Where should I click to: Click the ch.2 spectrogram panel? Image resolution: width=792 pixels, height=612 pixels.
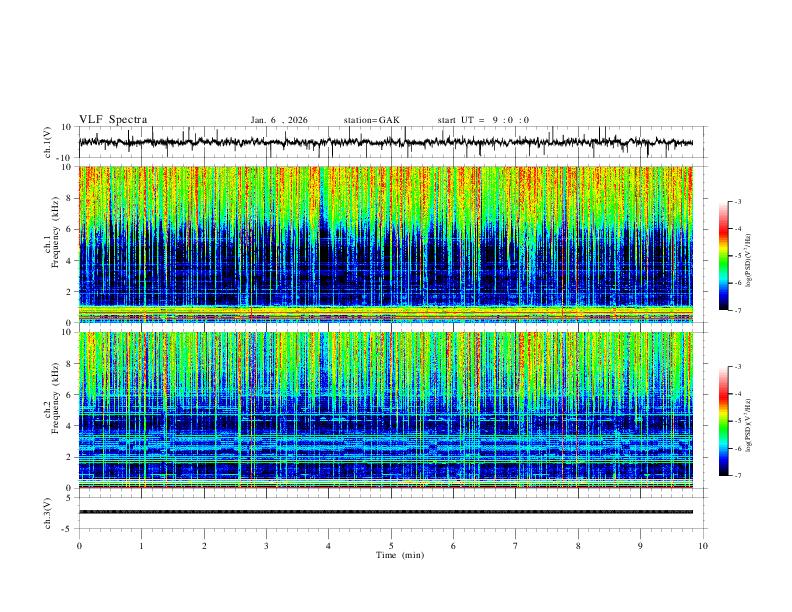click(386, 410)
